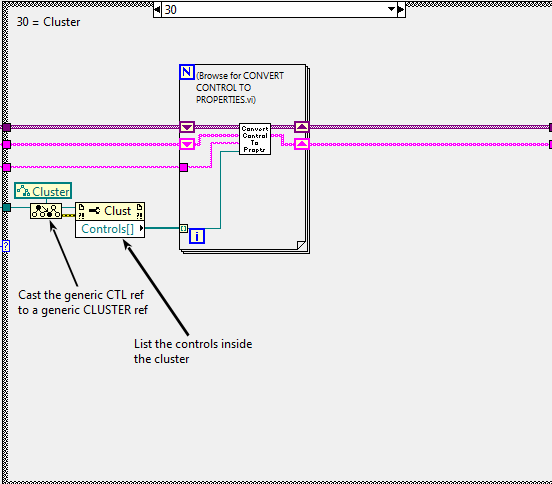Click the second magenta tunnel on left border
This screenshot has width=552, height=484.
(x=7, y=144)
